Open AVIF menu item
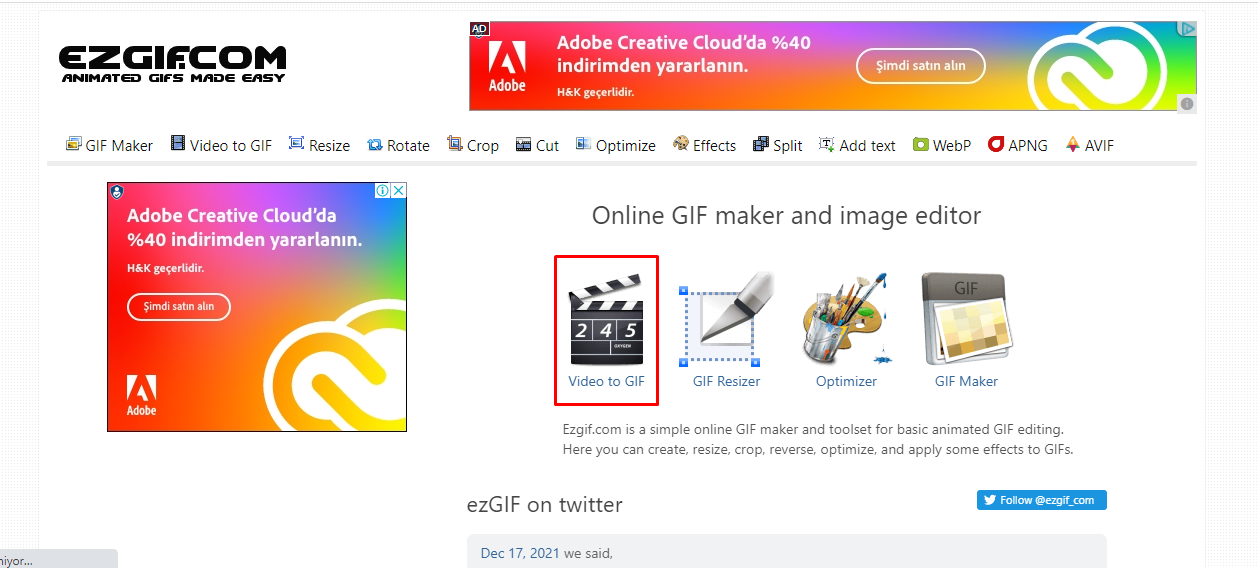 coord(1089,145)
